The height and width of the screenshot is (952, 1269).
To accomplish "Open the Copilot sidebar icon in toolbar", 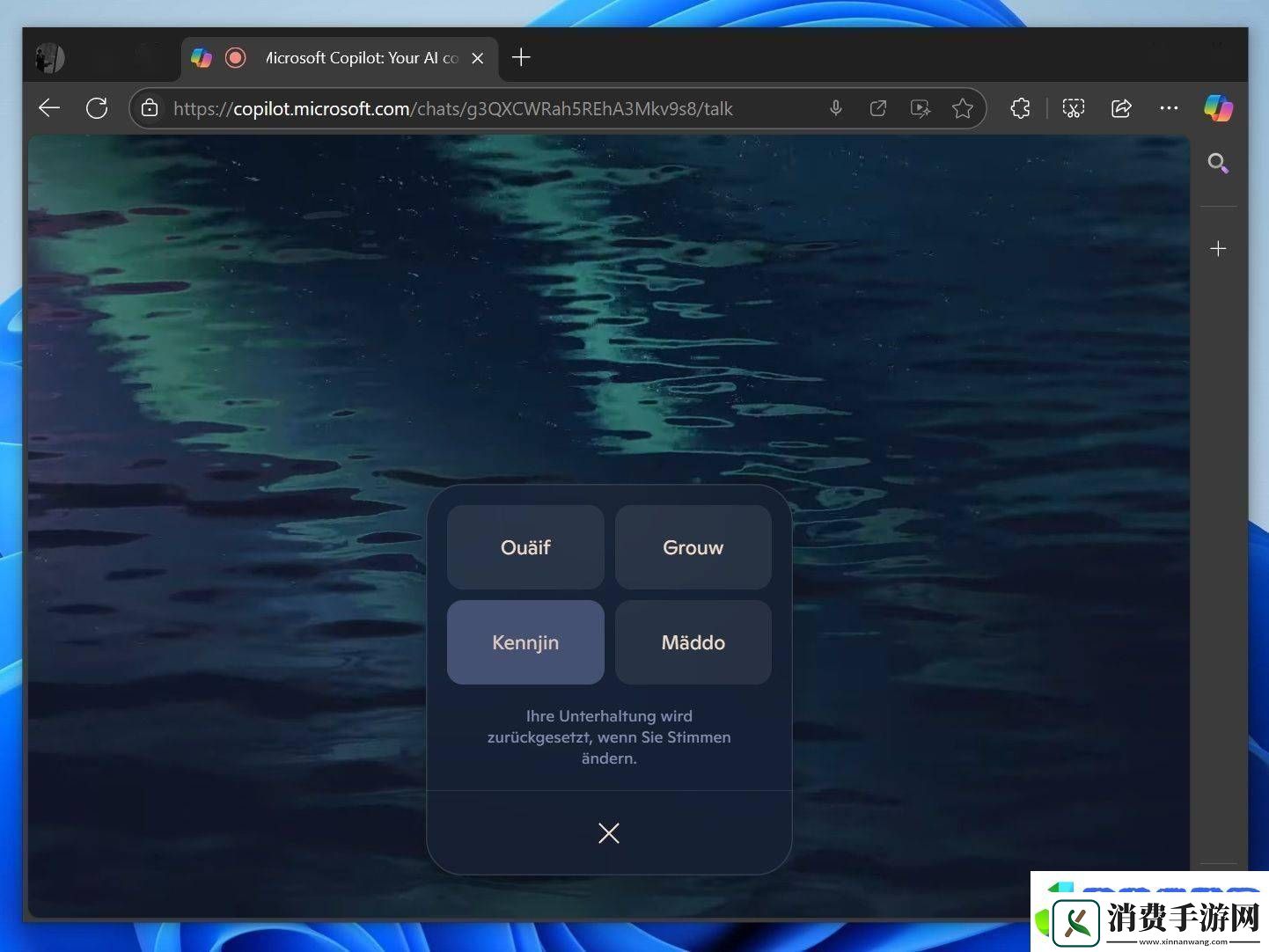I will 1218,108.
